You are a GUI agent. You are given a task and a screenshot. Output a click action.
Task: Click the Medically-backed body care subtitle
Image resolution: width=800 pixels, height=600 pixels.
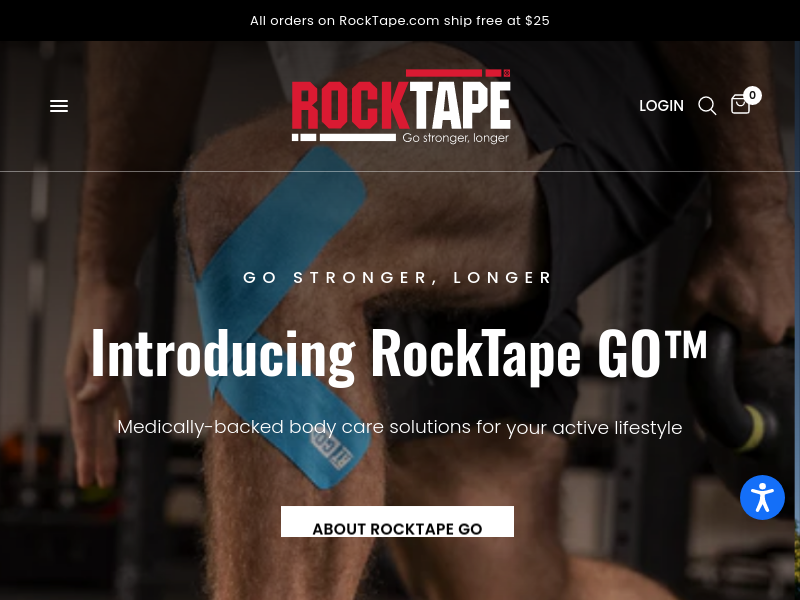tap(399, 427)
